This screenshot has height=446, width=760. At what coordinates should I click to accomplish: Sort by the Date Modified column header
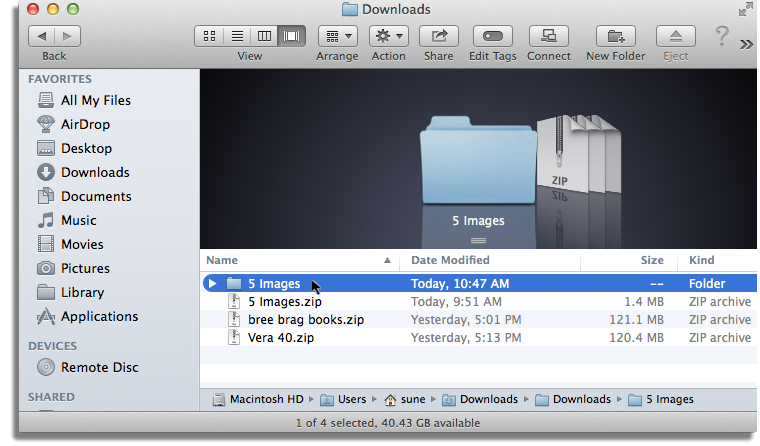[x=490, y=260]
